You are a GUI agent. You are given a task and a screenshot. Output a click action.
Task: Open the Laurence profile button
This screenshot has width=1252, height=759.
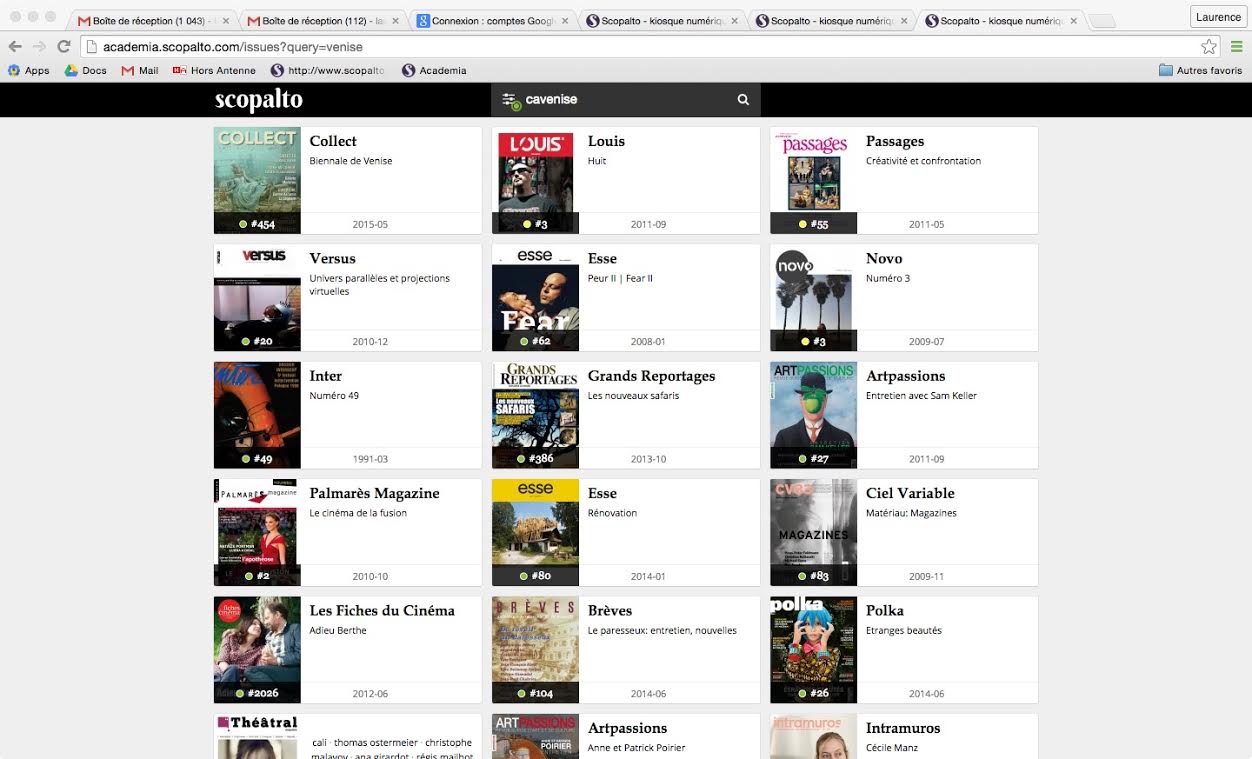pos(1218,17)
